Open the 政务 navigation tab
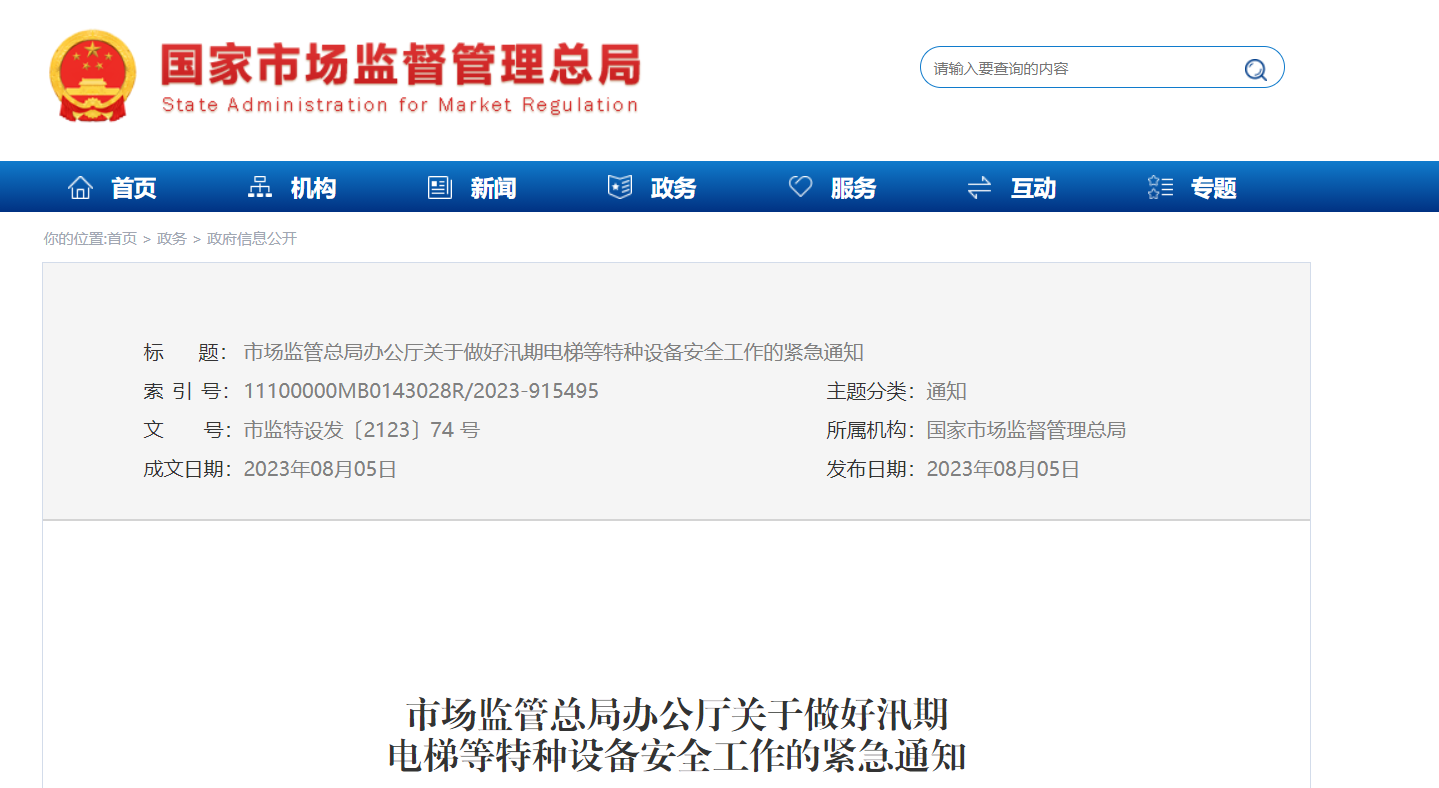The height and width of the screenshot is (788, 1439). click(x=673, y=188)
